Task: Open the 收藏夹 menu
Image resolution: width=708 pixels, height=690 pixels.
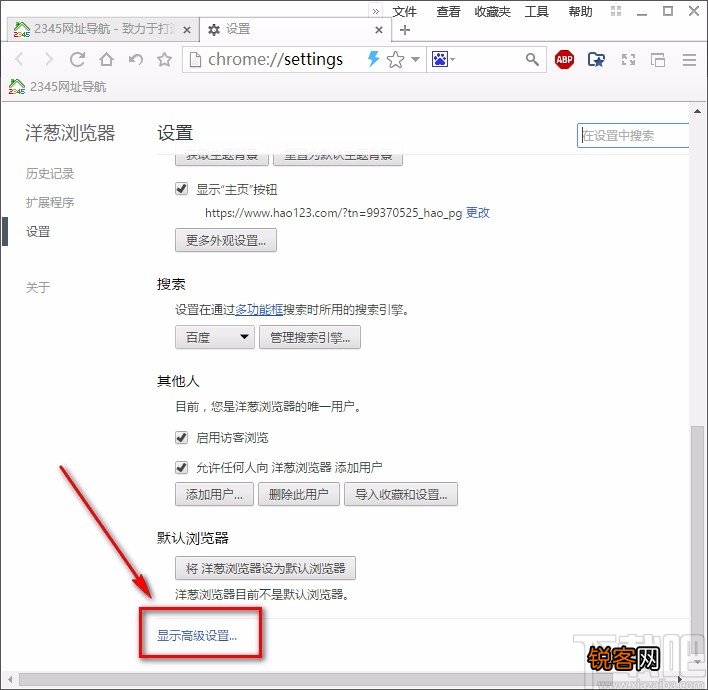Action: (492, 11)
